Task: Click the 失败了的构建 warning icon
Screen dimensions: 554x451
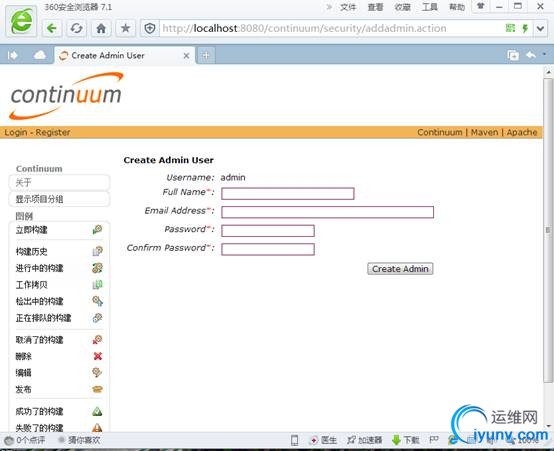Action: (97, 428)
